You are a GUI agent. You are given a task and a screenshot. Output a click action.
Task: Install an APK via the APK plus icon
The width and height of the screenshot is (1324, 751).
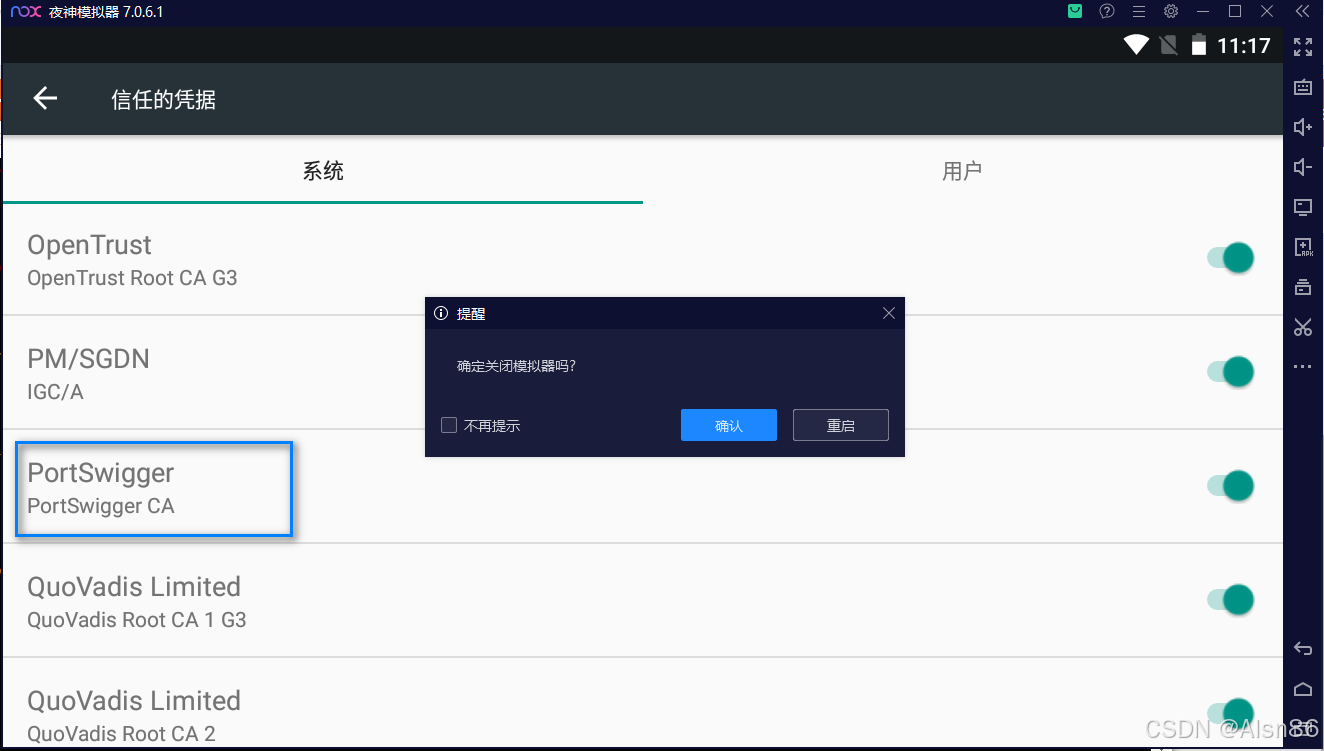(1302, 247)
